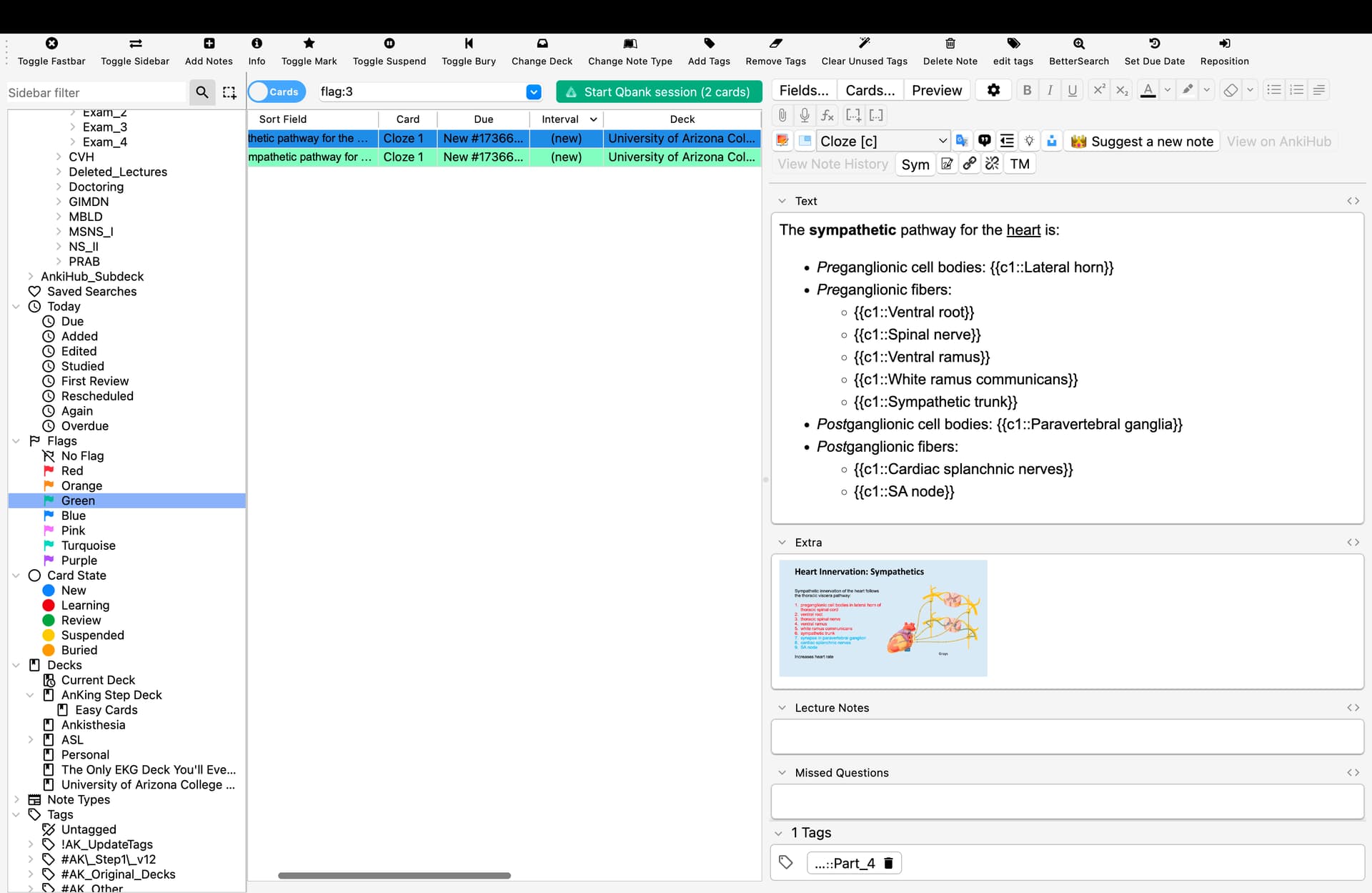
Task: Click the attach file paperclip icon
Action: click(x=782, y=115)
